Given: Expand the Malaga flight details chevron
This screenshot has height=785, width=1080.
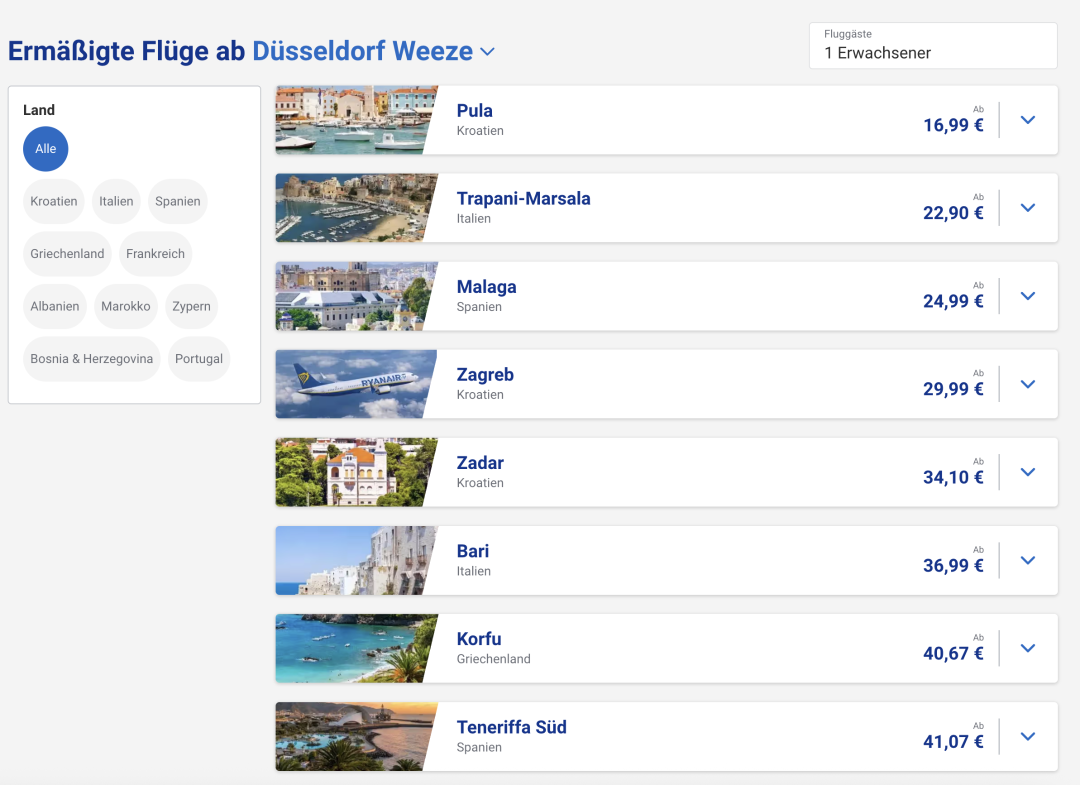Looking at the screenshot, I should (x=1028, y=296).
